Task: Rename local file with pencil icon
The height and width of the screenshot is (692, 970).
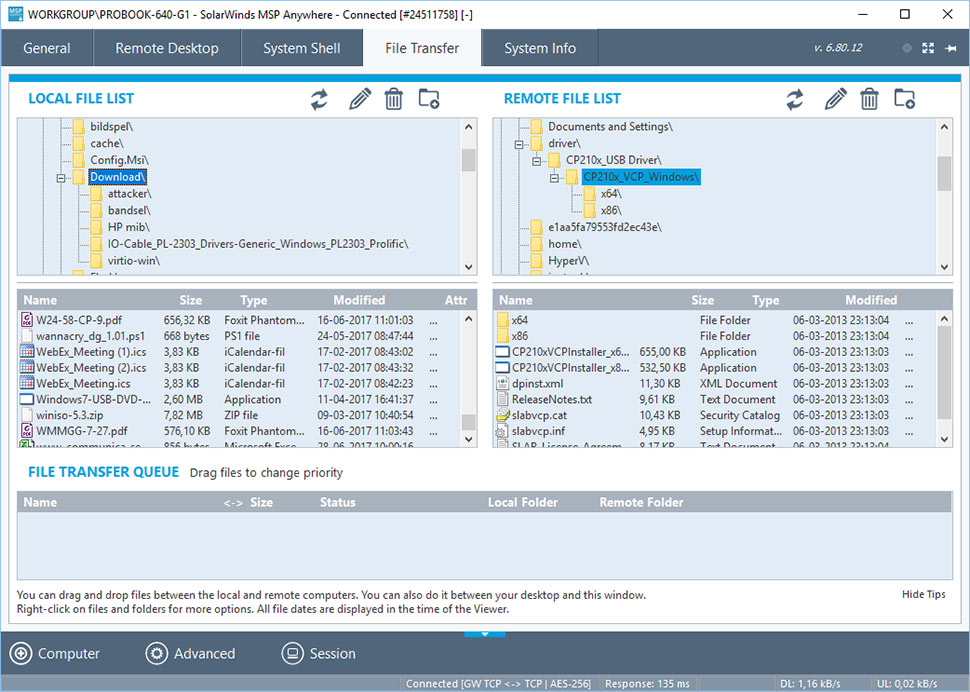Action: coord(360,99)
